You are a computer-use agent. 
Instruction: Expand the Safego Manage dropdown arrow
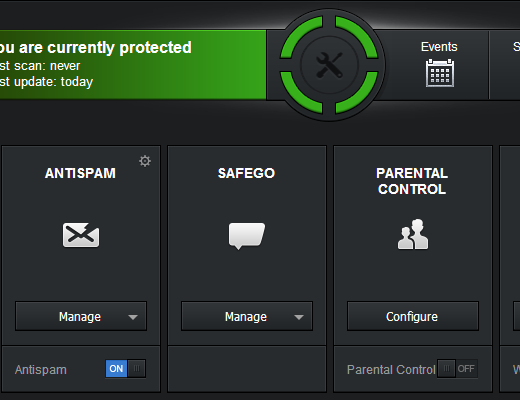tap(299, 317)
